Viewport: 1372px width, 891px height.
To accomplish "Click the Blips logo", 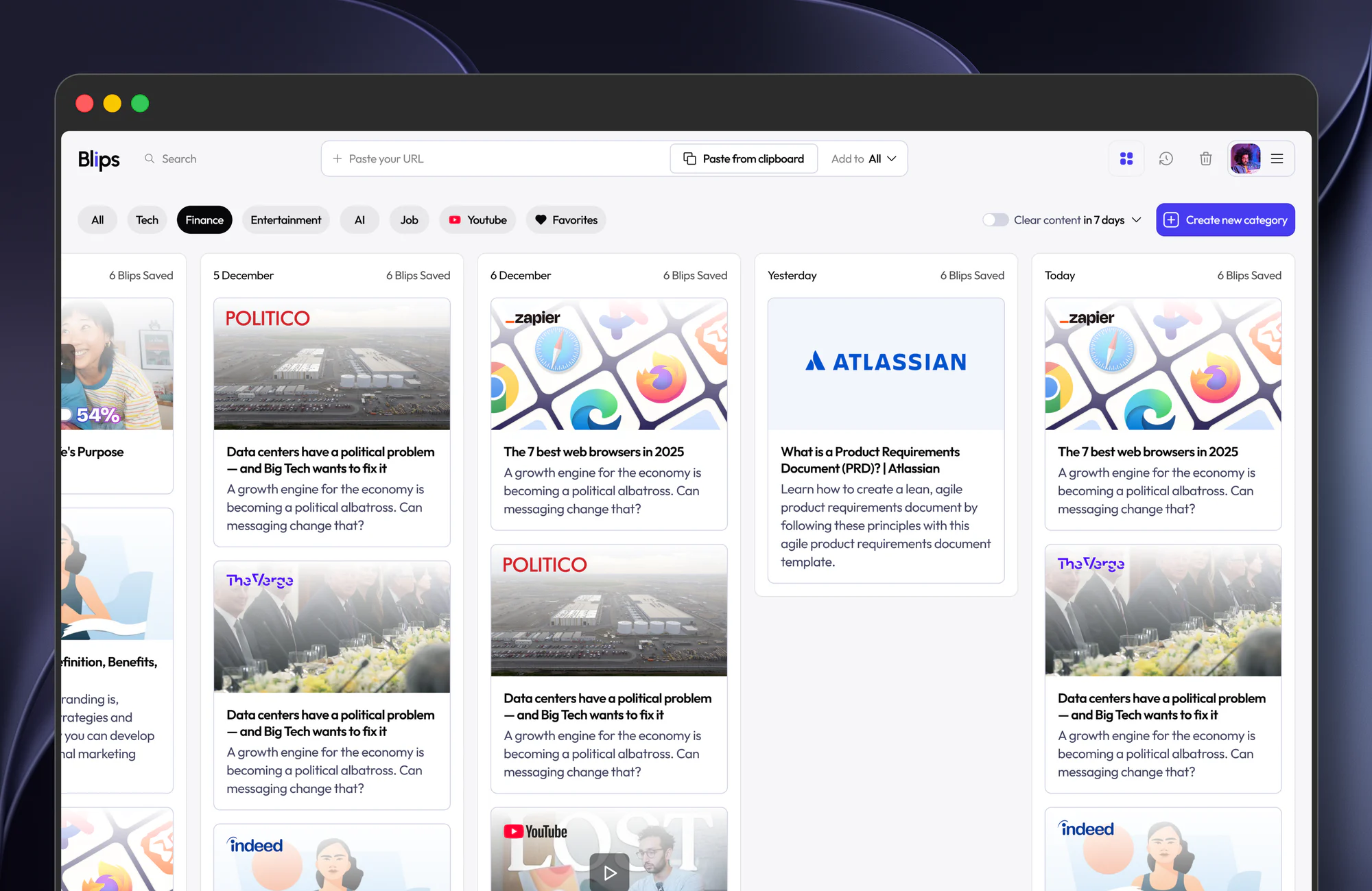I will tap(99, 159).
